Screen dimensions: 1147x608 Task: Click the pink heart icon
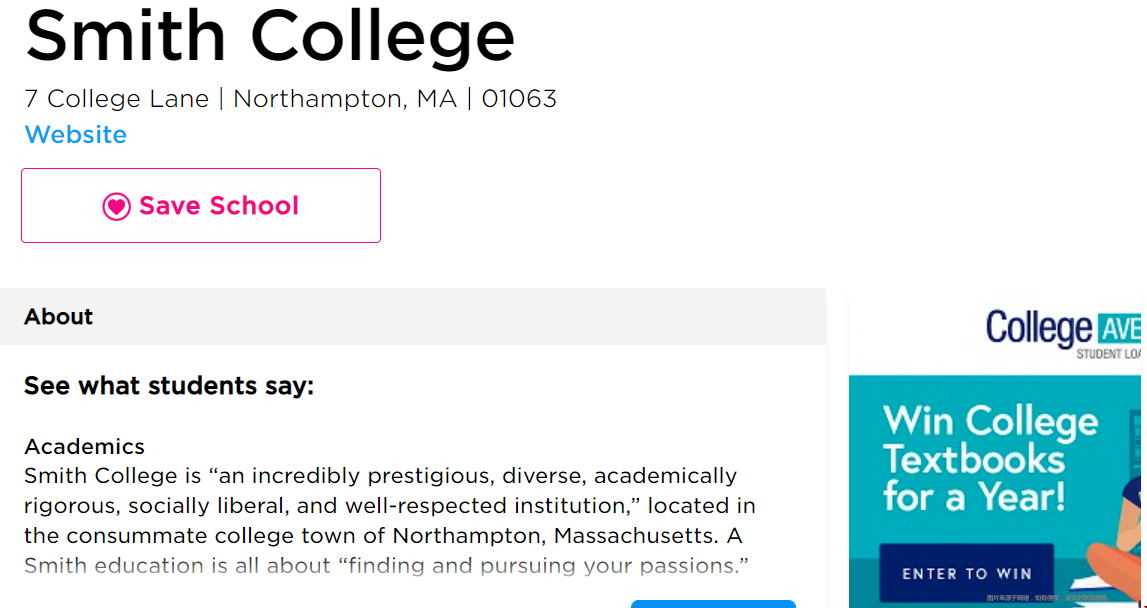(116, 207)
